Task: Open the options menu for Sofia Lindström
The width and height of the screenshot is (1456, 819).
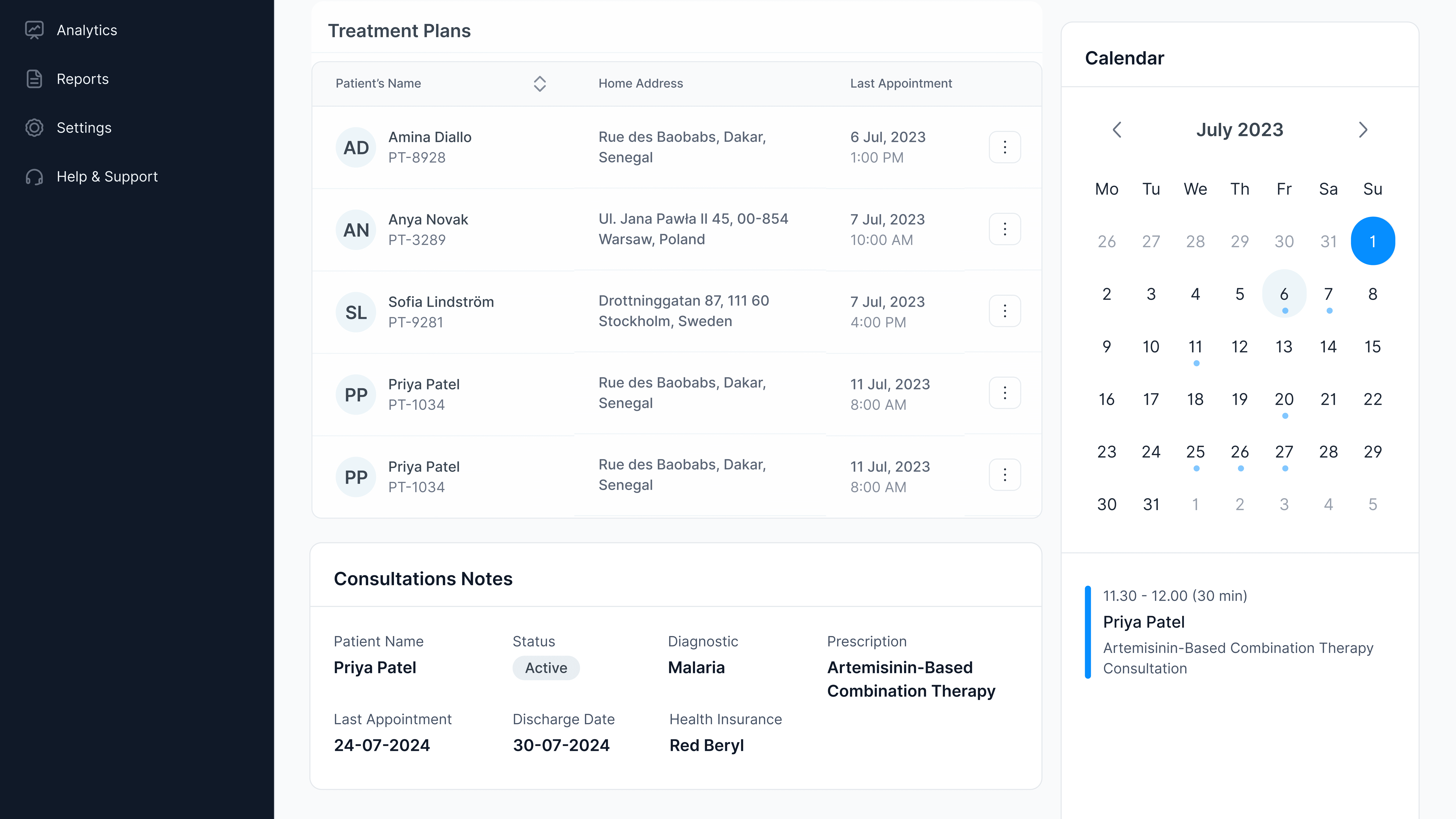Action: coord(1005,311)
